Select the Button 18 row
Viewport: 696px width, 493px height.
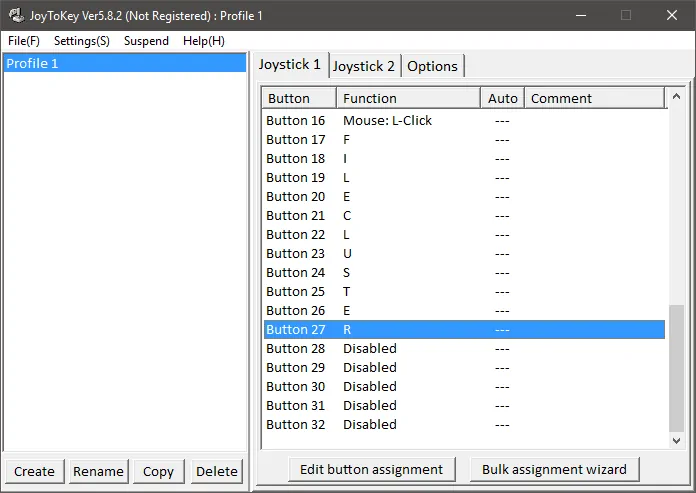pos(464,158)
